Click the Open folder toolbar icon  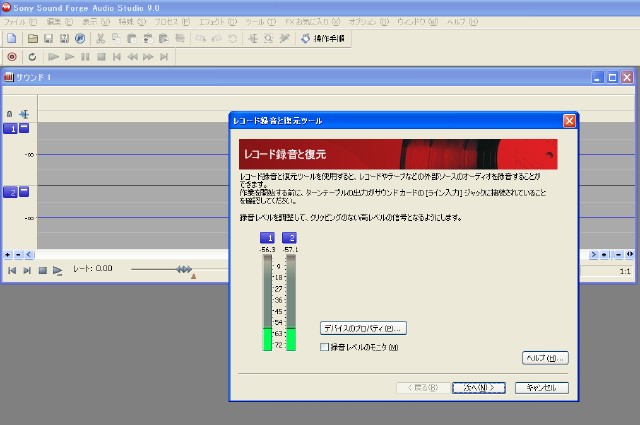pos(33,38)
